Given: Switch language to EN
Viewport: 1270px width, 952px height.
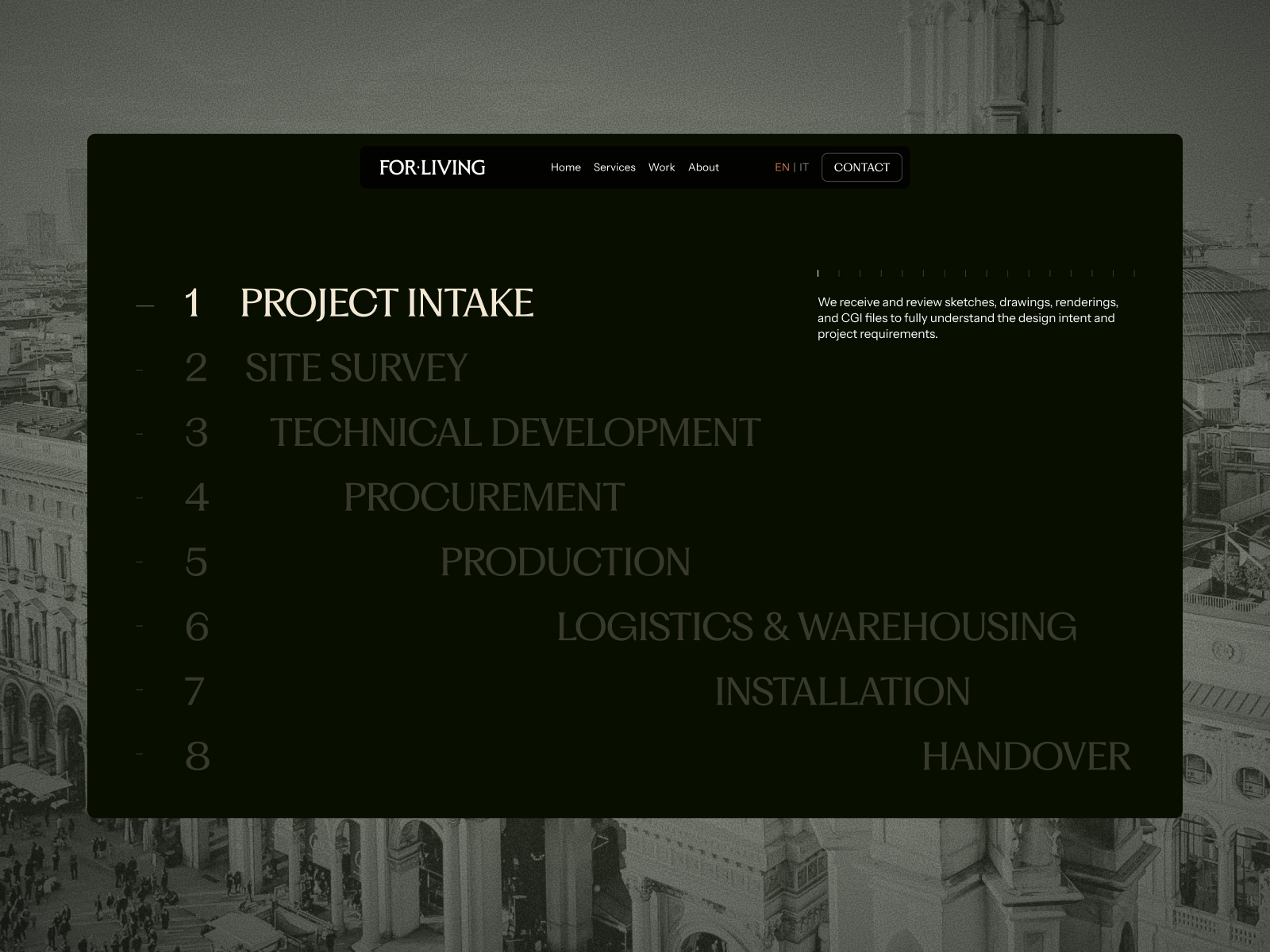Looking at the screenshot, I should pos(782,167).
